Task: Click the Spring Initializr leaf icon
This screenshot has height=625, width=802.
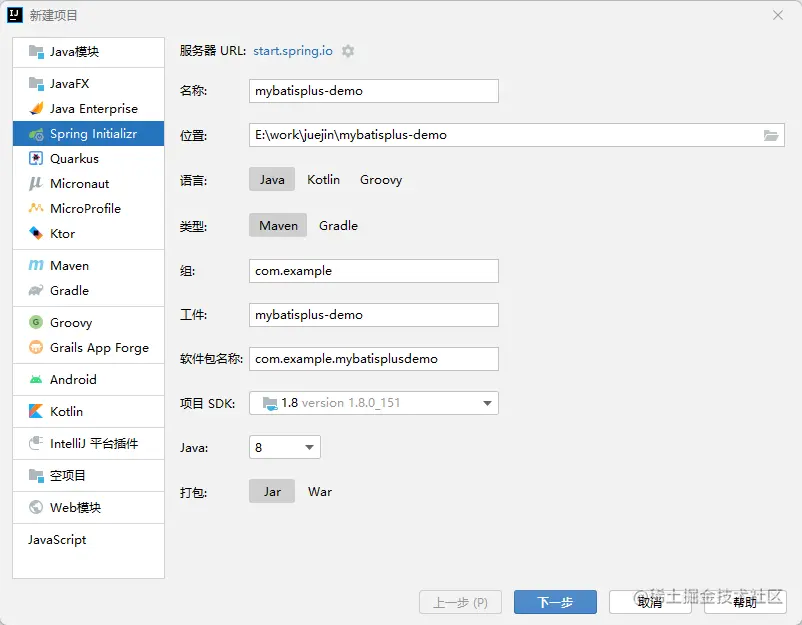Action: click(36, 134)
